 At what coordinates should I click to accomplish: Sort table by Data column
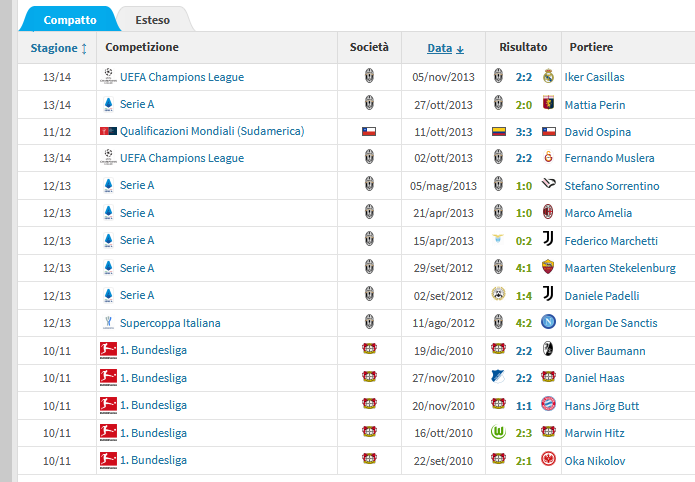coord(440,48)
